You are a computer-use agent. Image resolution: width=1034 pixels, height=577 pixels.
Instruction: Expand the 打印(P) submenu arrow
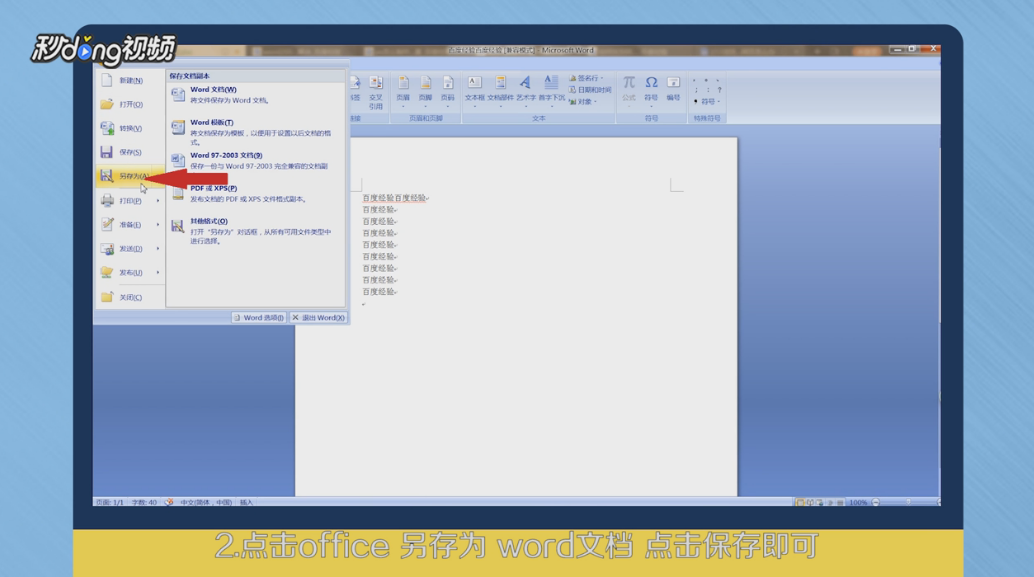[x=158, y=200]
